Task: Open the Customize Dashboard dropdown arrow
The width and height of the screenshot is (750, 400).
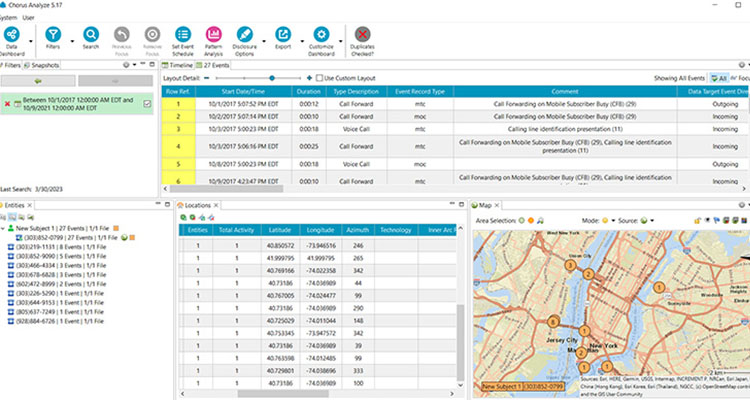Action: (341, 42)
